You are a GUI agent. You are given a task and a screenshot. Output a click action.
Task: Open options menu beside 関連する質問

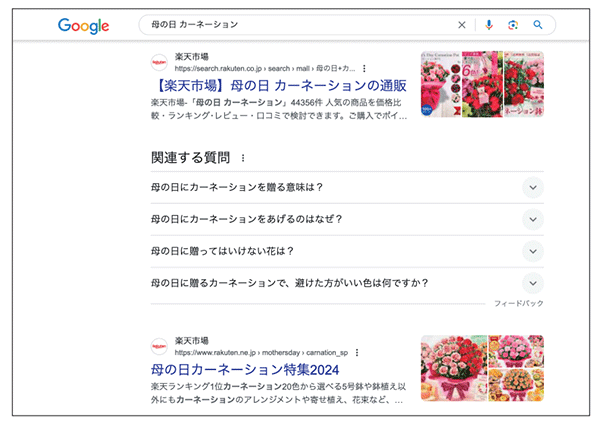(x=243, y=158)
